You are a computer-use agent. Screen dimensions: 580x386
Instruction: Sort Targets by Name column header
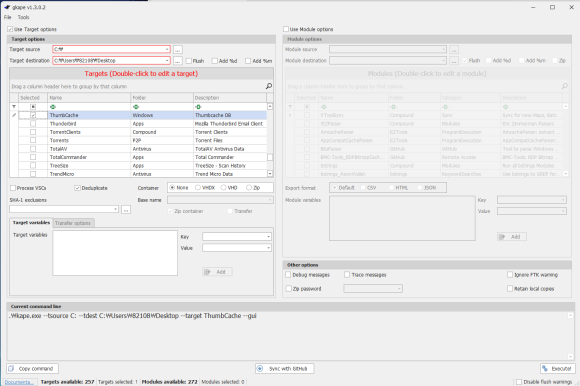coord(89,98)
